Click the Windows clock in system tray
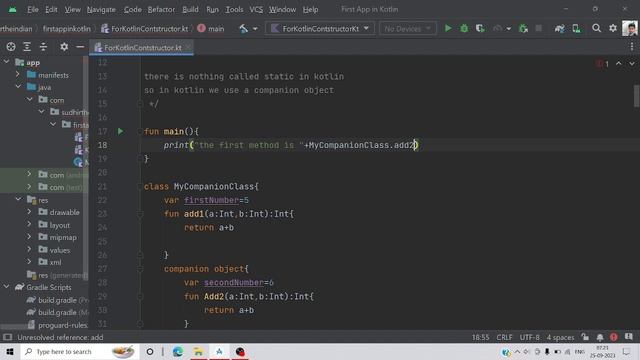Screen dimensions: 640x360 [602, 351]
